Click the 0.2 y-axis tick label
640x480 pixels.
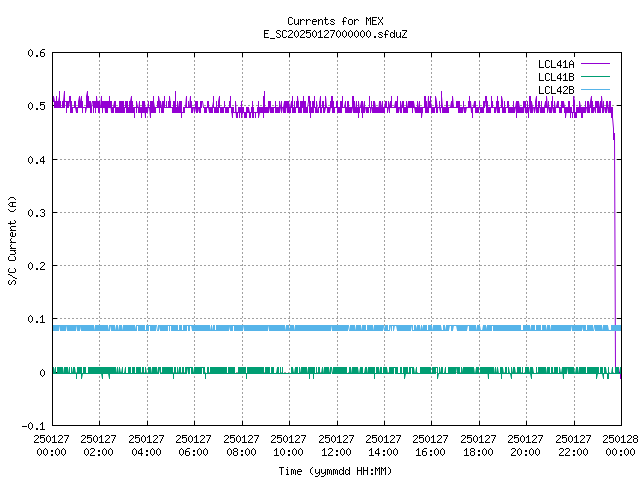click(36, 266)
